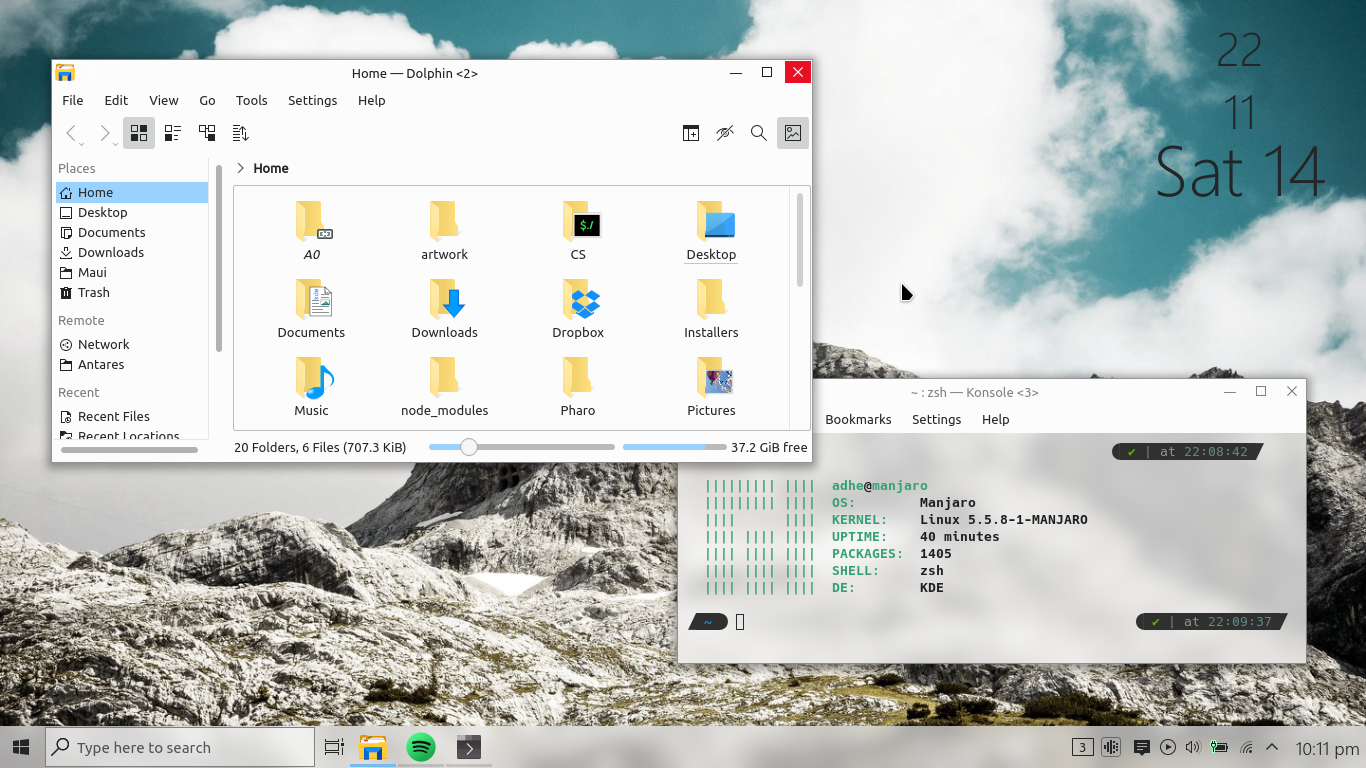Open the Task View taskbar icon

coord(334,747)
